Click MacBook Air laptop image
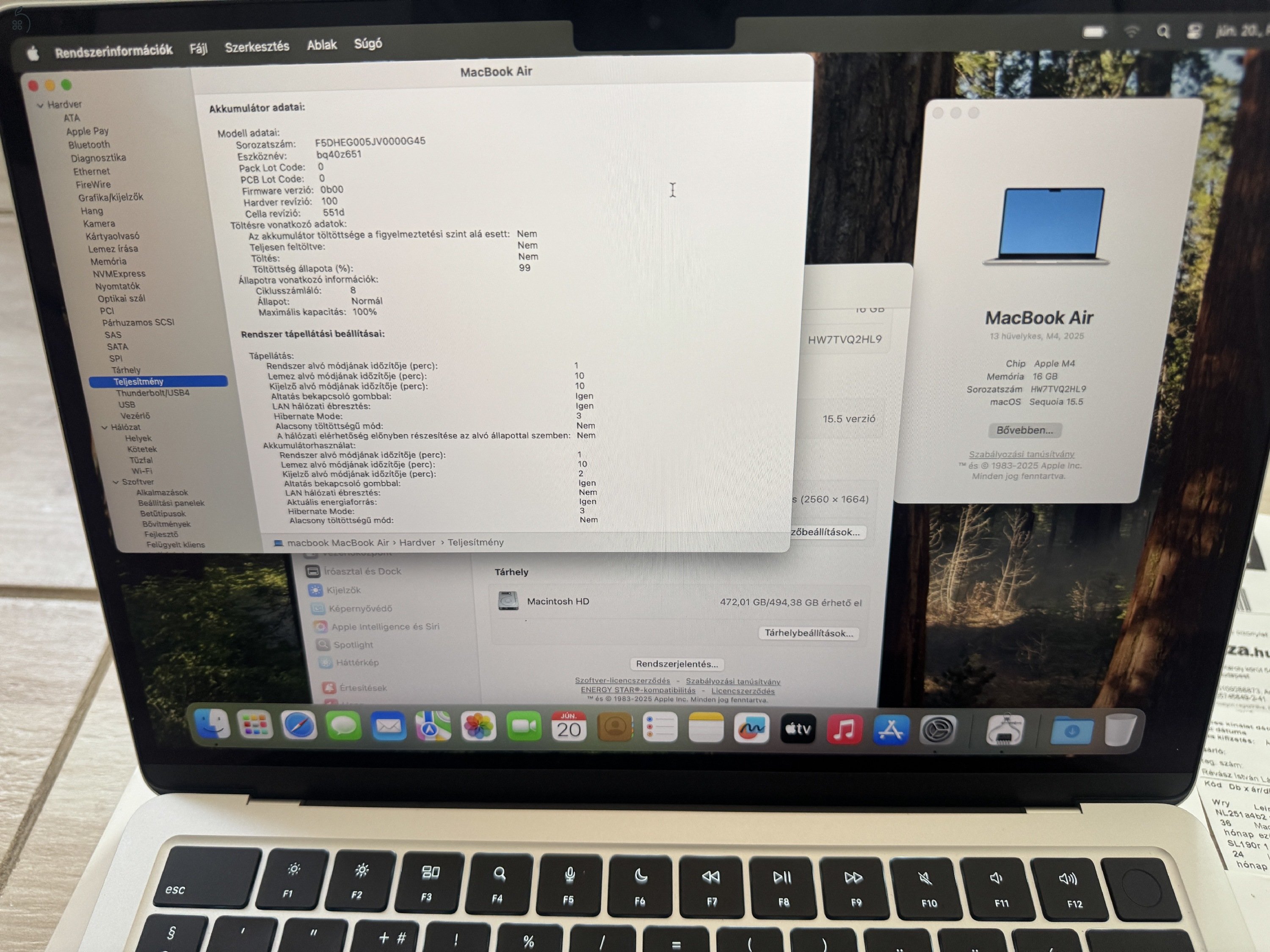Viewport: 1270px width, 952px height. point(1046,226)
